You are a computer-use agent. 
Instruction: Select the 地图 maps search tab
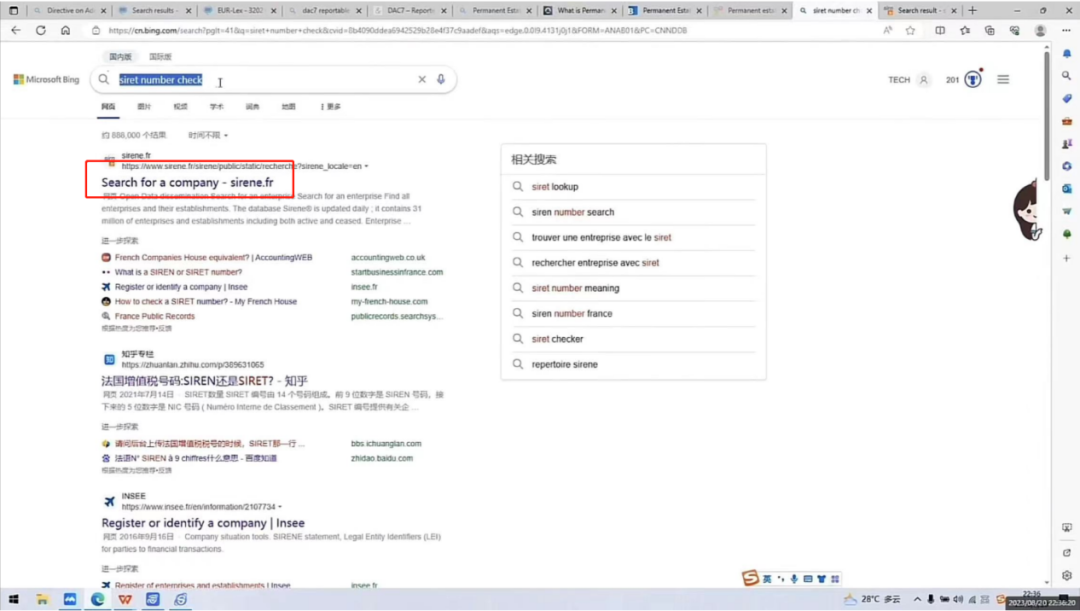pos(289,107)
